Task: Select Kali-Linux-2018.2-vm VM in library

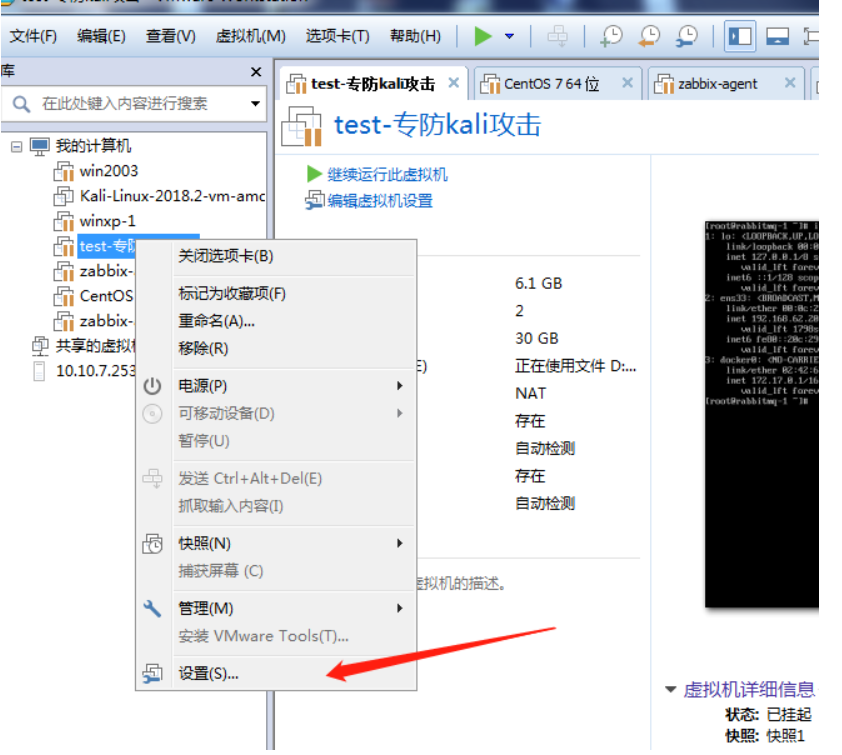Action: coord(172,196)
